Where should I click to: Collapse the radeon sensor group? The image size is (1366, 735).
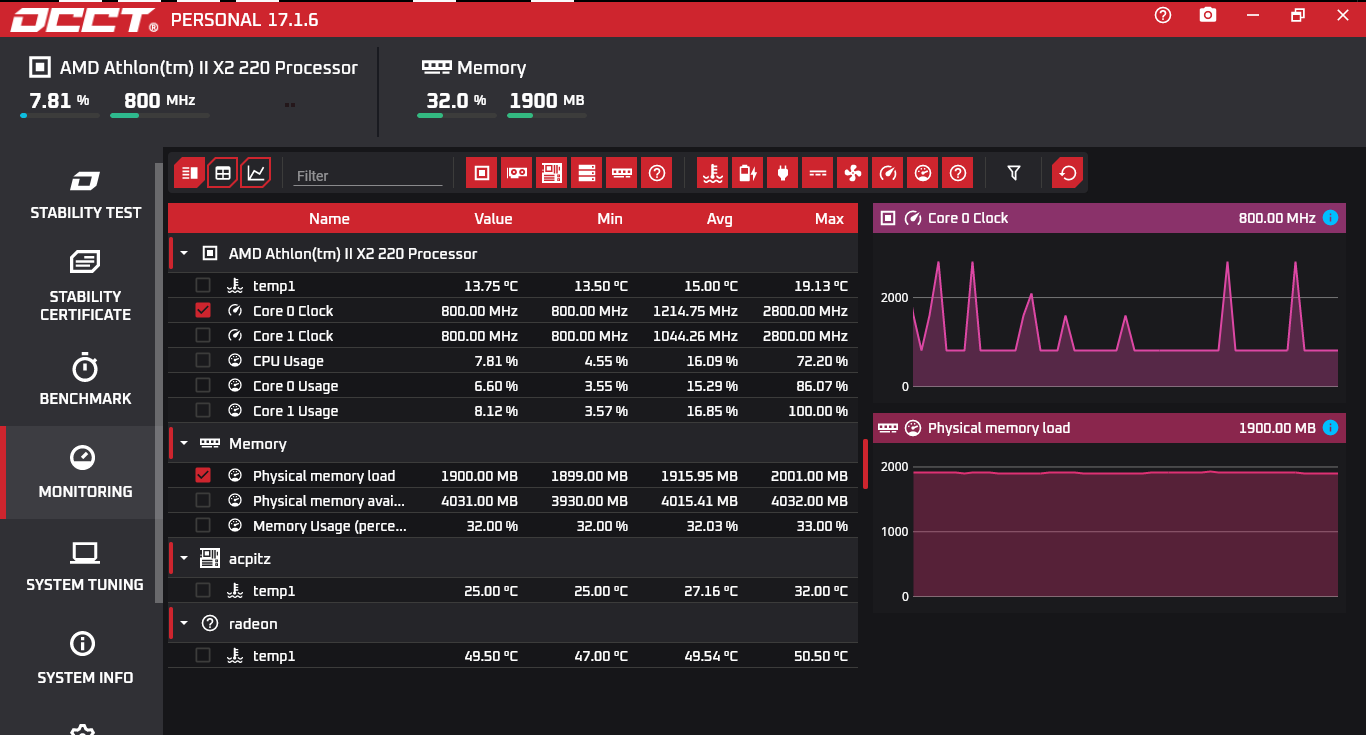184,624
